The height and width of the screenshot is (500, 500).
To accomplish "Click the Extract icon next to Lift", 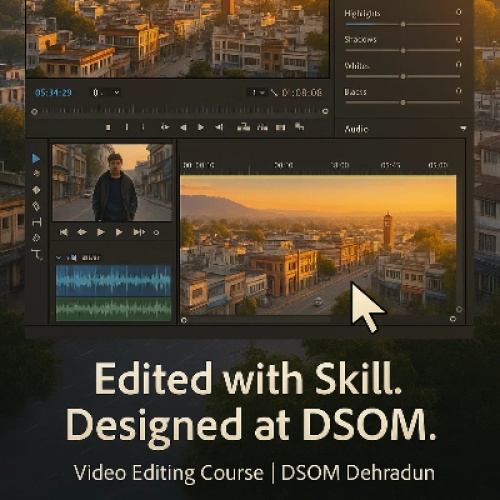I will tap(262, 127).
